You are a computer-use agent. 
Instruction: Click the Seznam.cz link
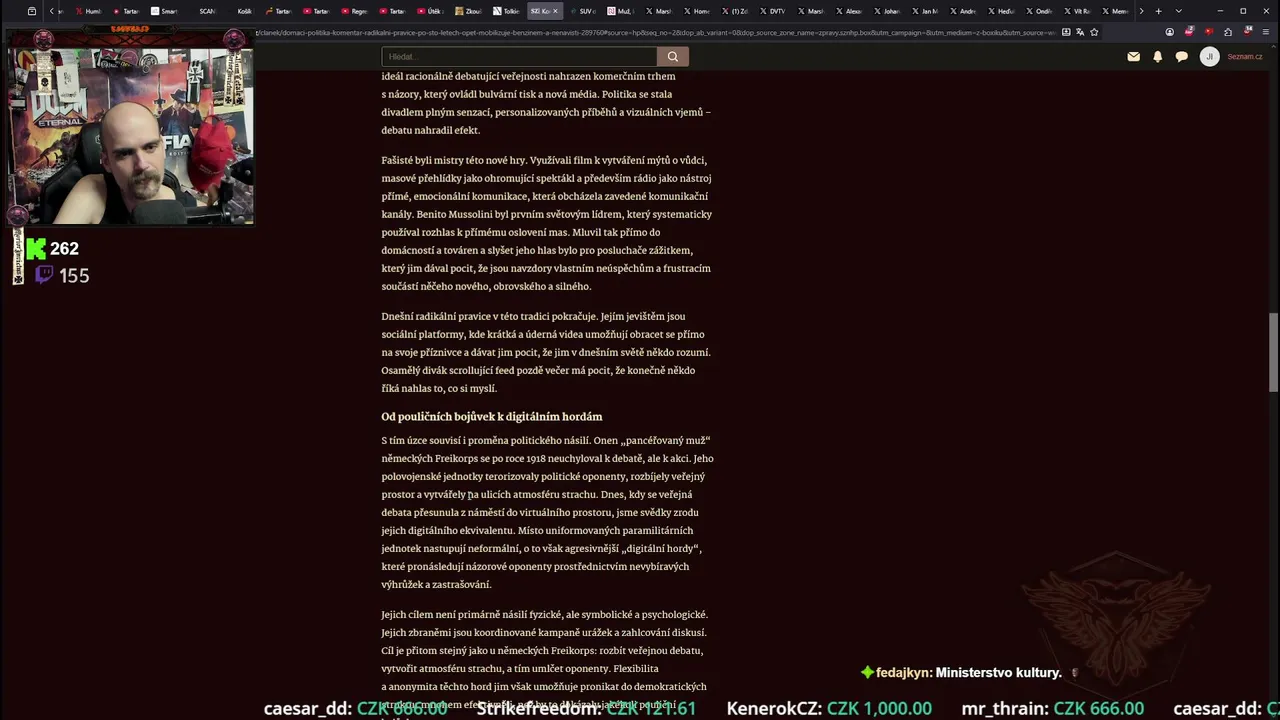[x=1245, y=57]
